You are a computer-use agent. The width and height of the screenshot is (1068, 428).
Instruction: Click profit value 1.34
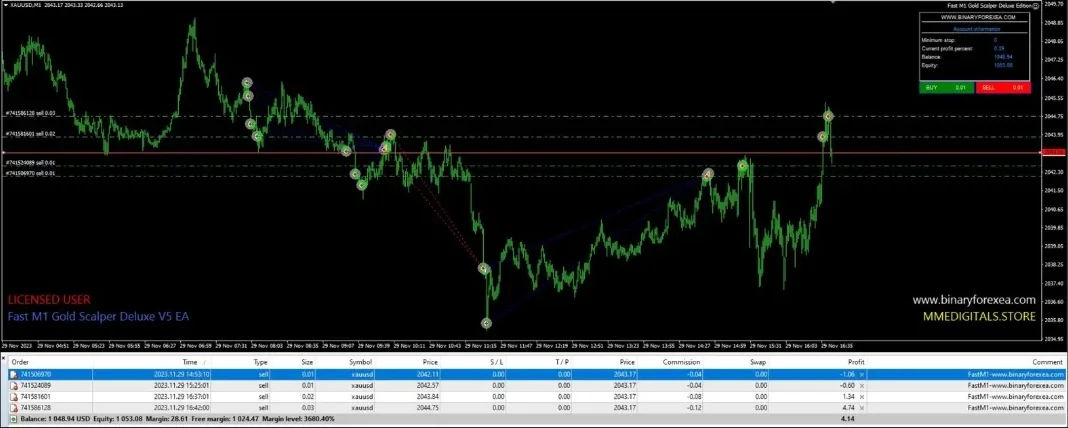tap(849, 396)
